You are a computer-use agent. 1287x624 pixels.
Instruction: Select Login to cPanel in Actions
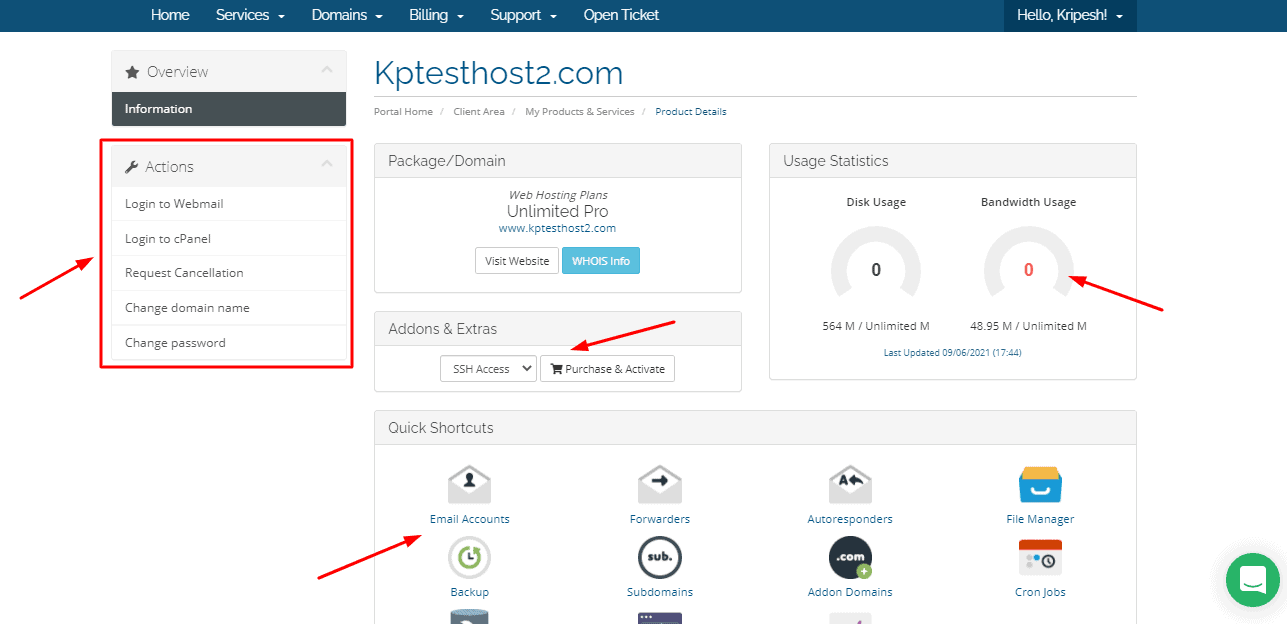click(168, 239)
